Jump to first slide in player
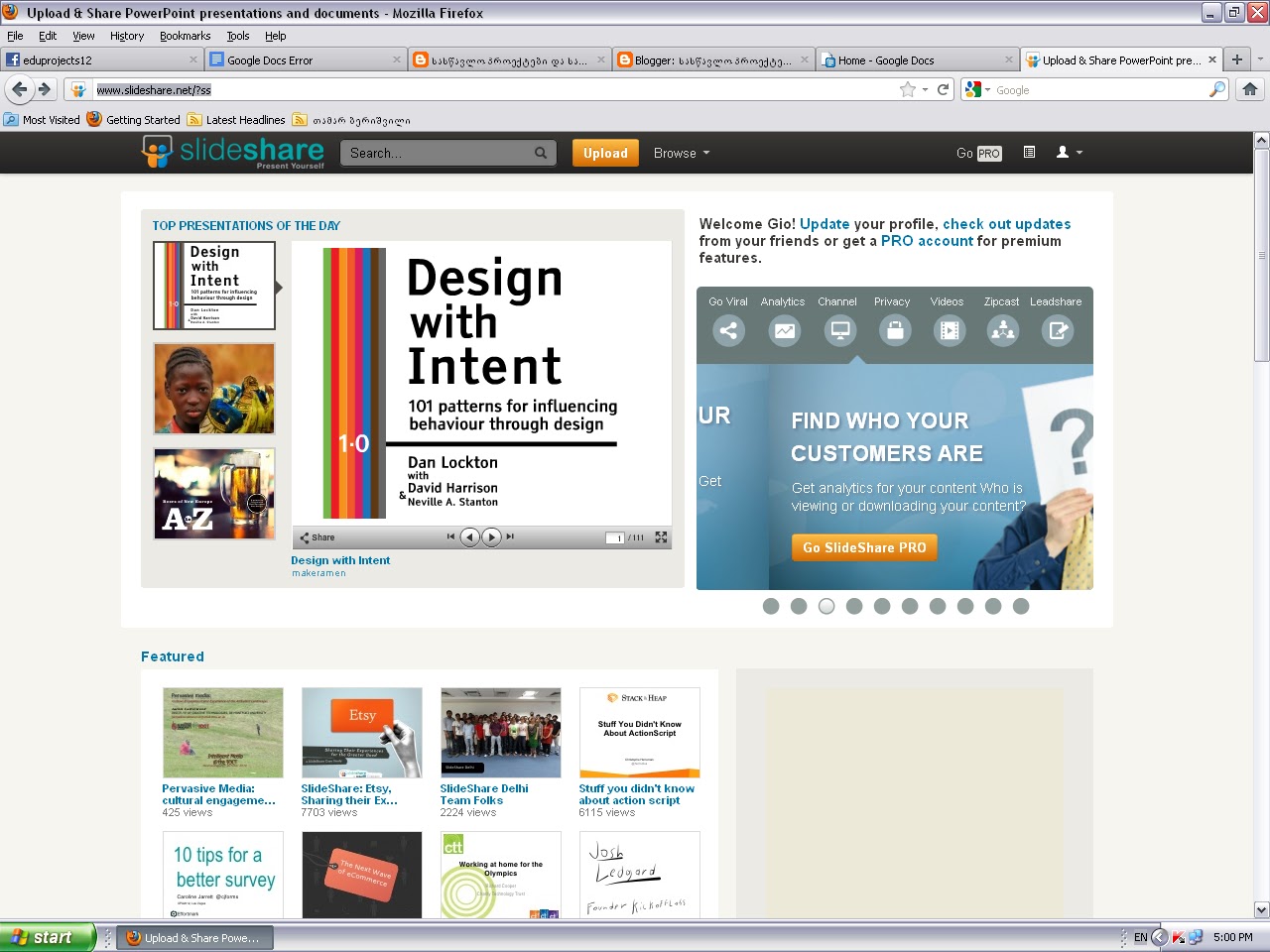This screenshot has width=1270, height=952. pyautogui.click(x=450, y=536)
